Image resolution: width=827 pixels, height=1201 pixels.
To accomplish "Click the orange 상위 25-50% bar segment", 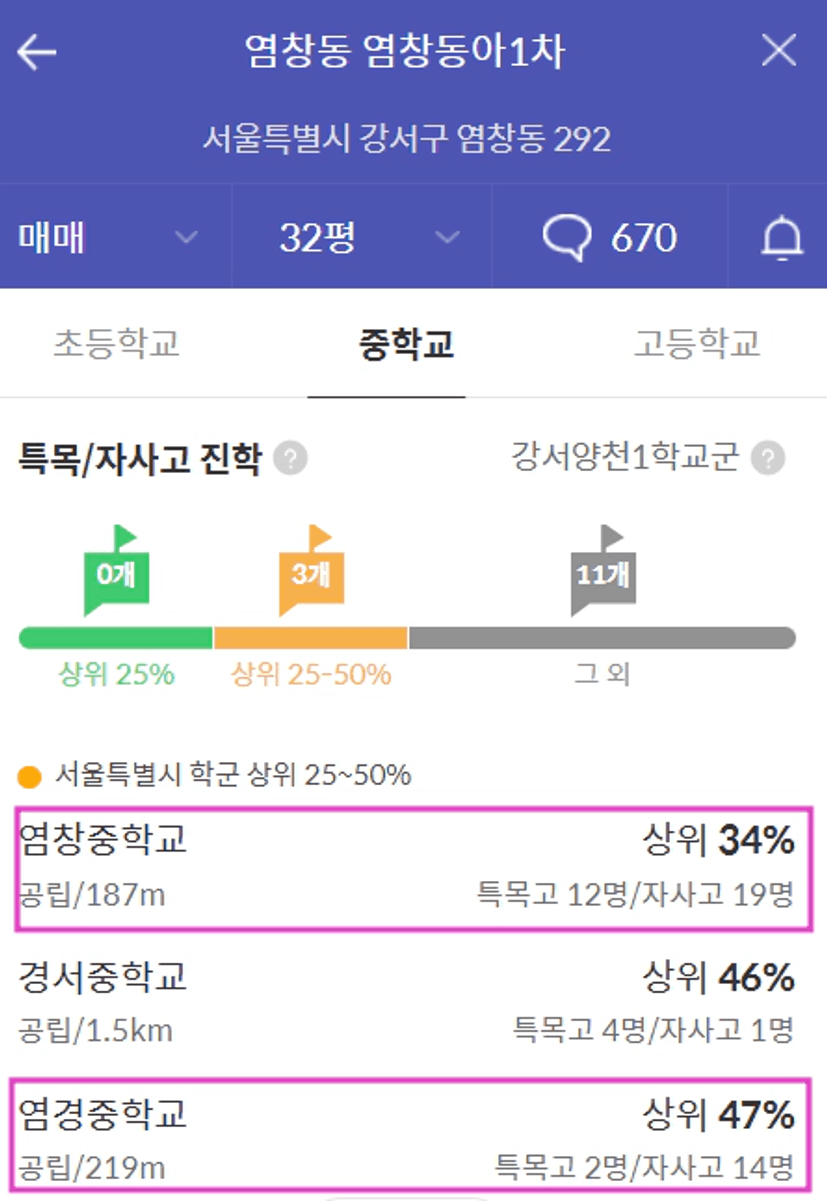I will 311,638.
